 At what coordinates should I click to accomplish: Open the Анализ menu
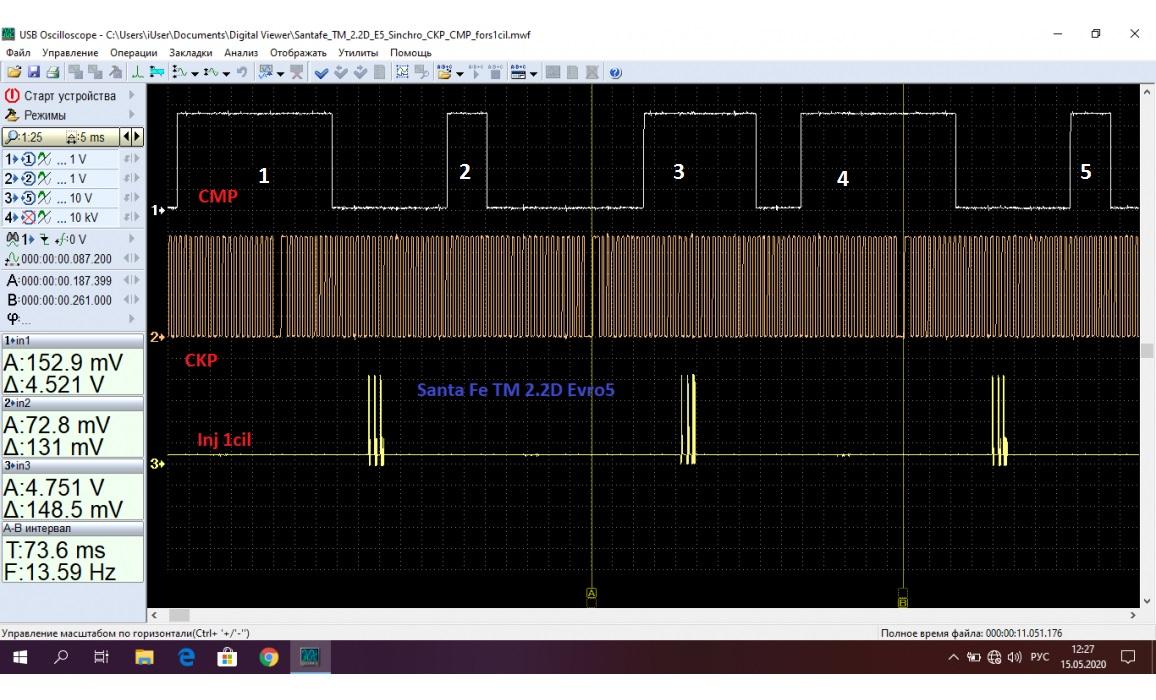241,52
